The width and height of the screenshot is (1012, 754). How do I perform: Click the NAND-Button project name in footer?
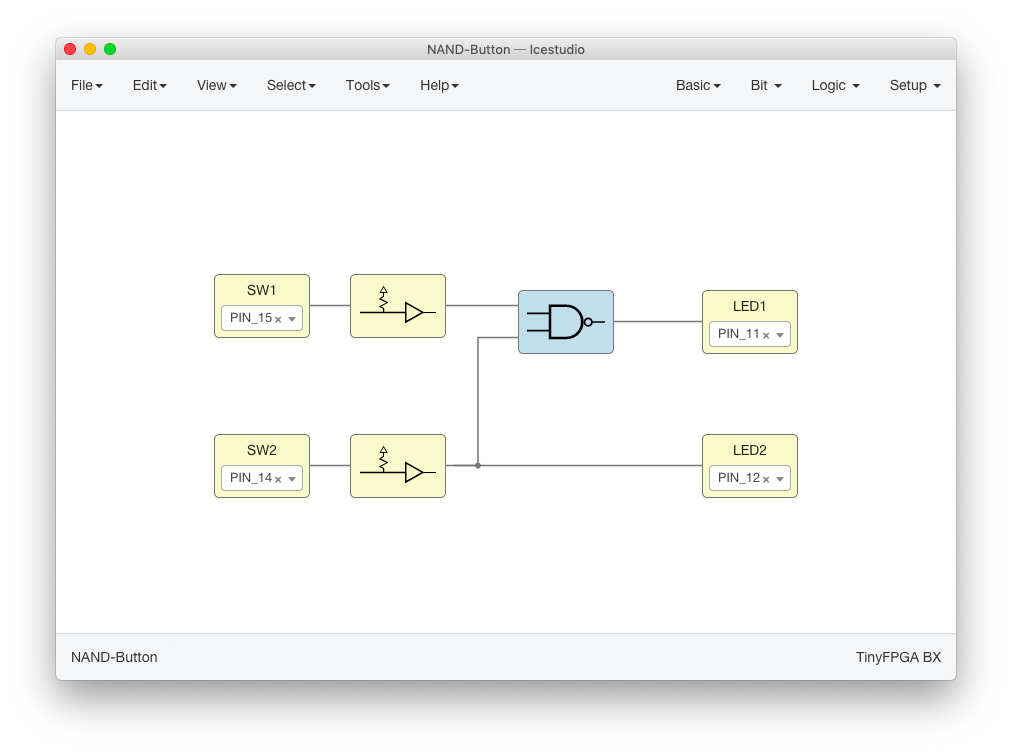tap(114, 658)
